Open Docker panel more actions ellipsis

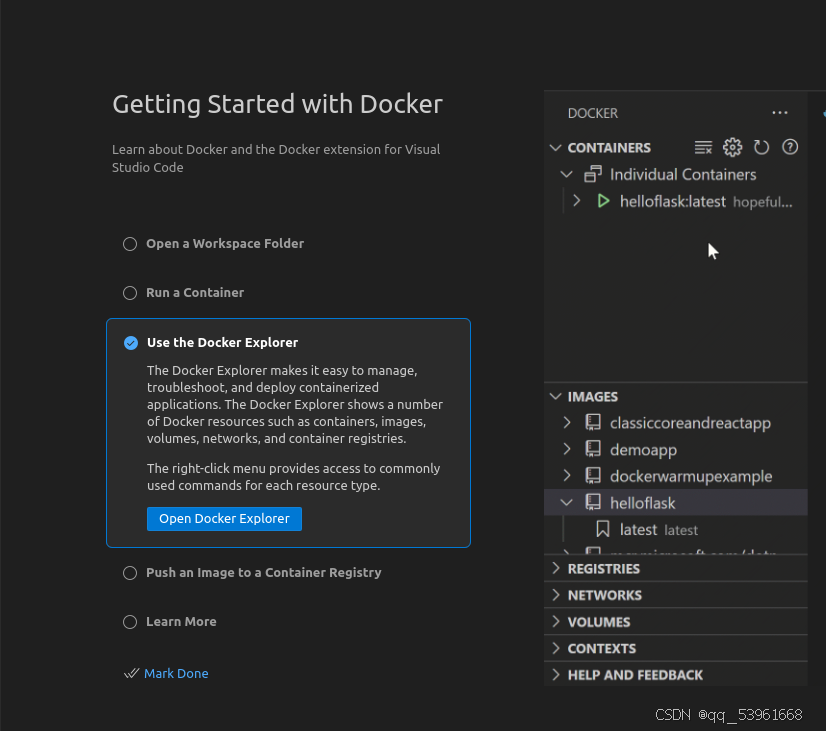point(780,113)
